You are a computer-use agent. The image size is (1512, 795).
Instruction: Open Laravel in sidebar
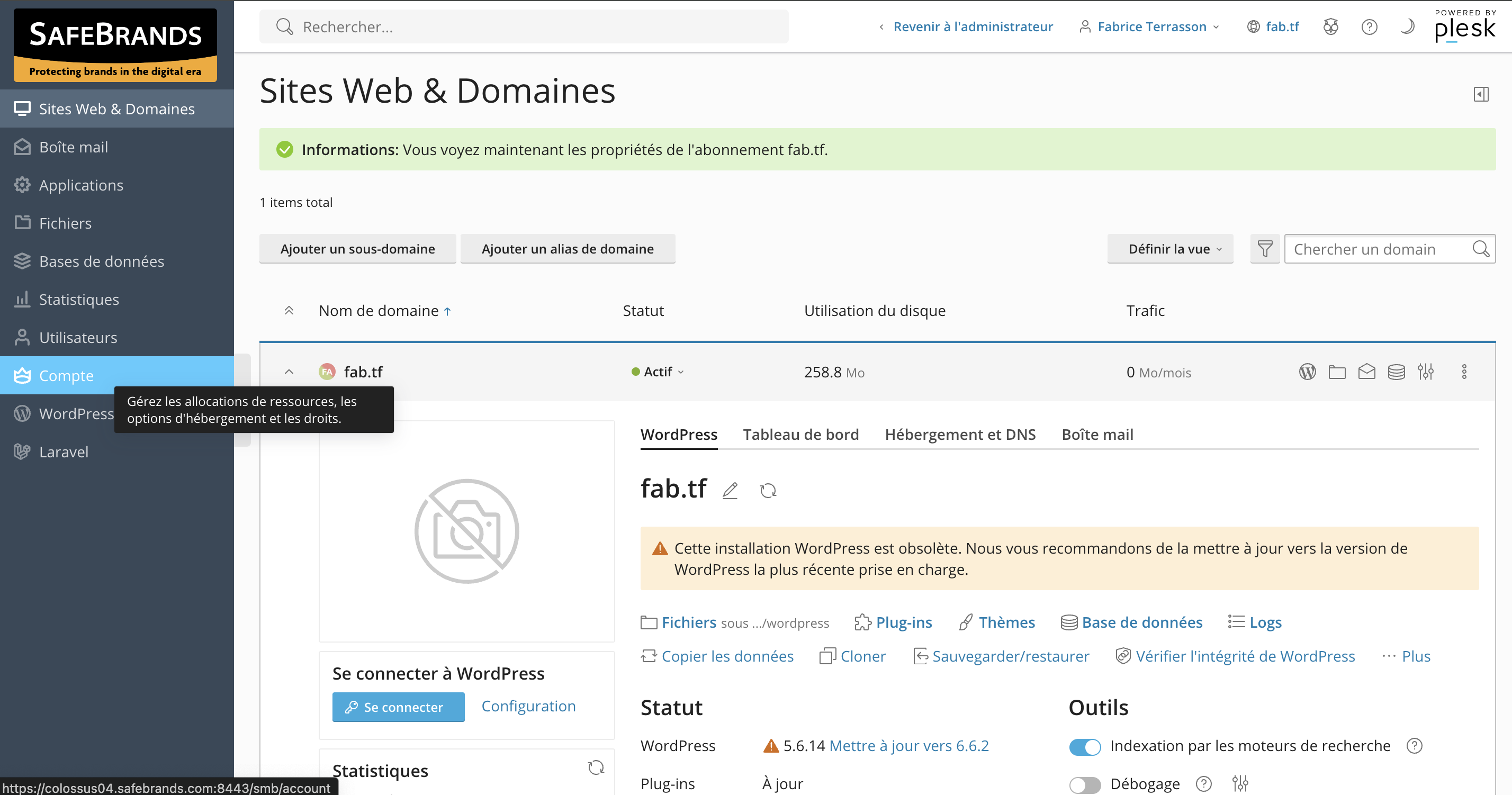(117, 452)
